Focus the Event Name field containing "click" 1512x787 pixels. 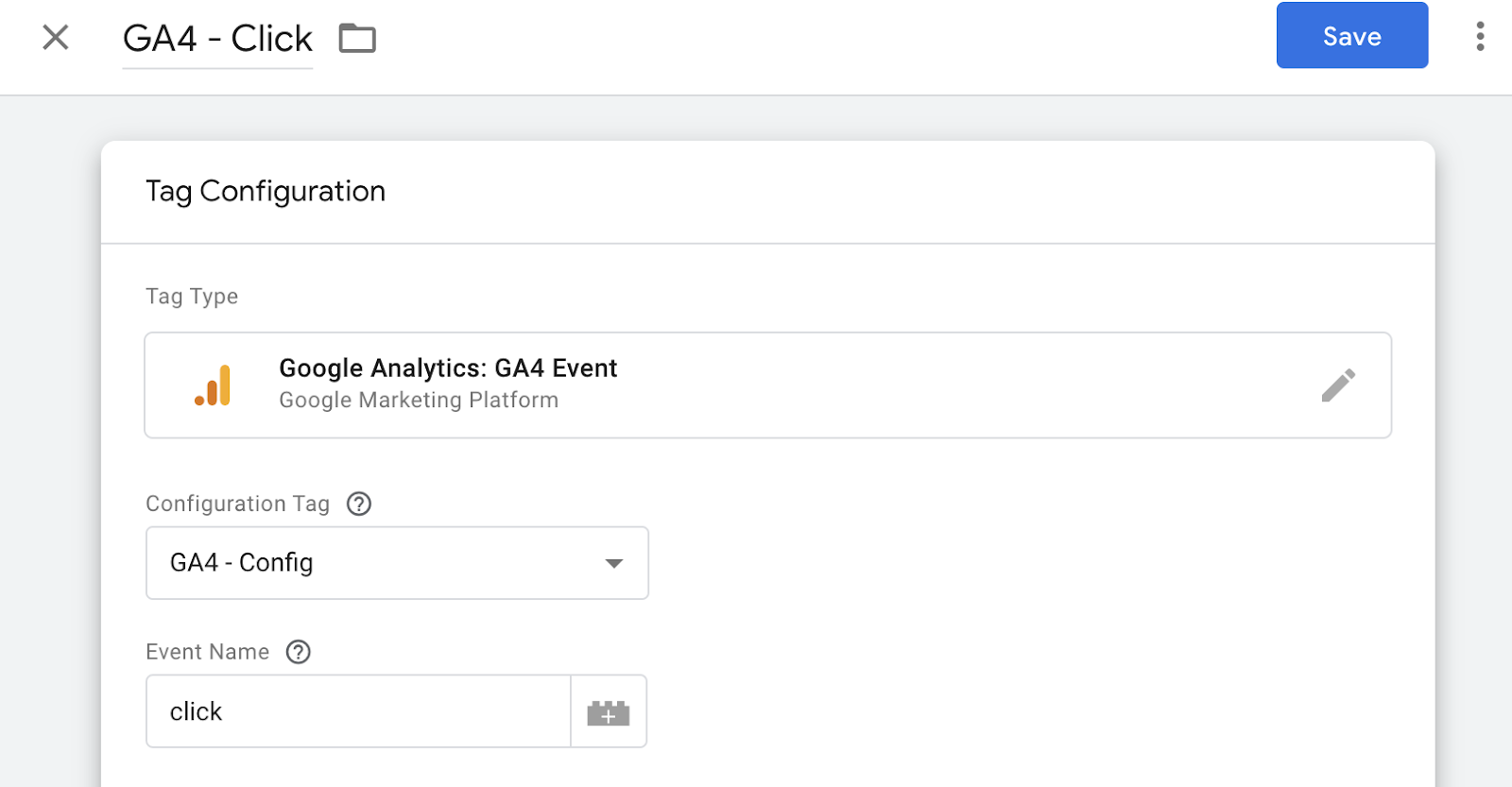[x=359, y=711]
